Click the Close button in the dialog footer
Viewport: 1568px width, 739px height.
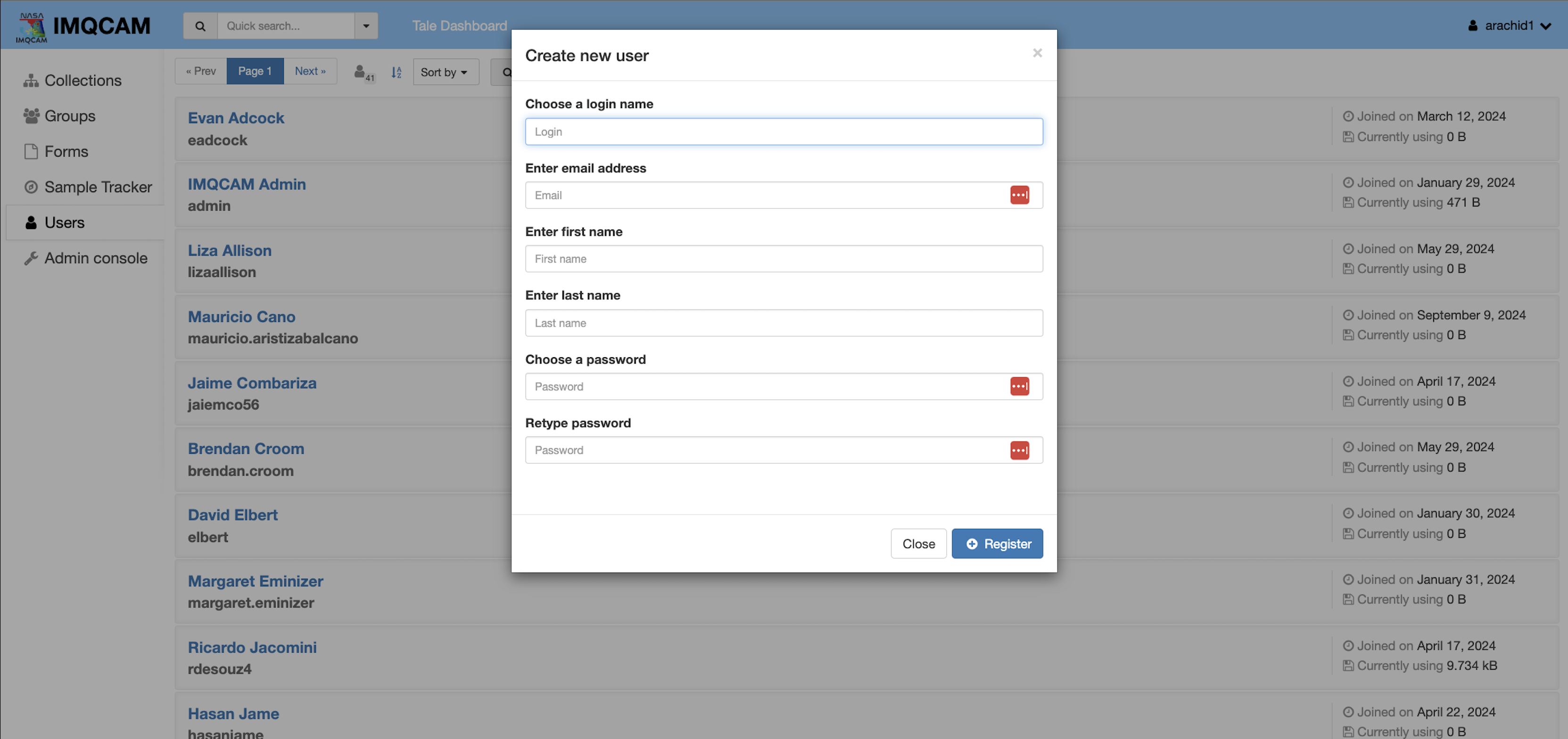pyautogui.click(x=918, y=543)
